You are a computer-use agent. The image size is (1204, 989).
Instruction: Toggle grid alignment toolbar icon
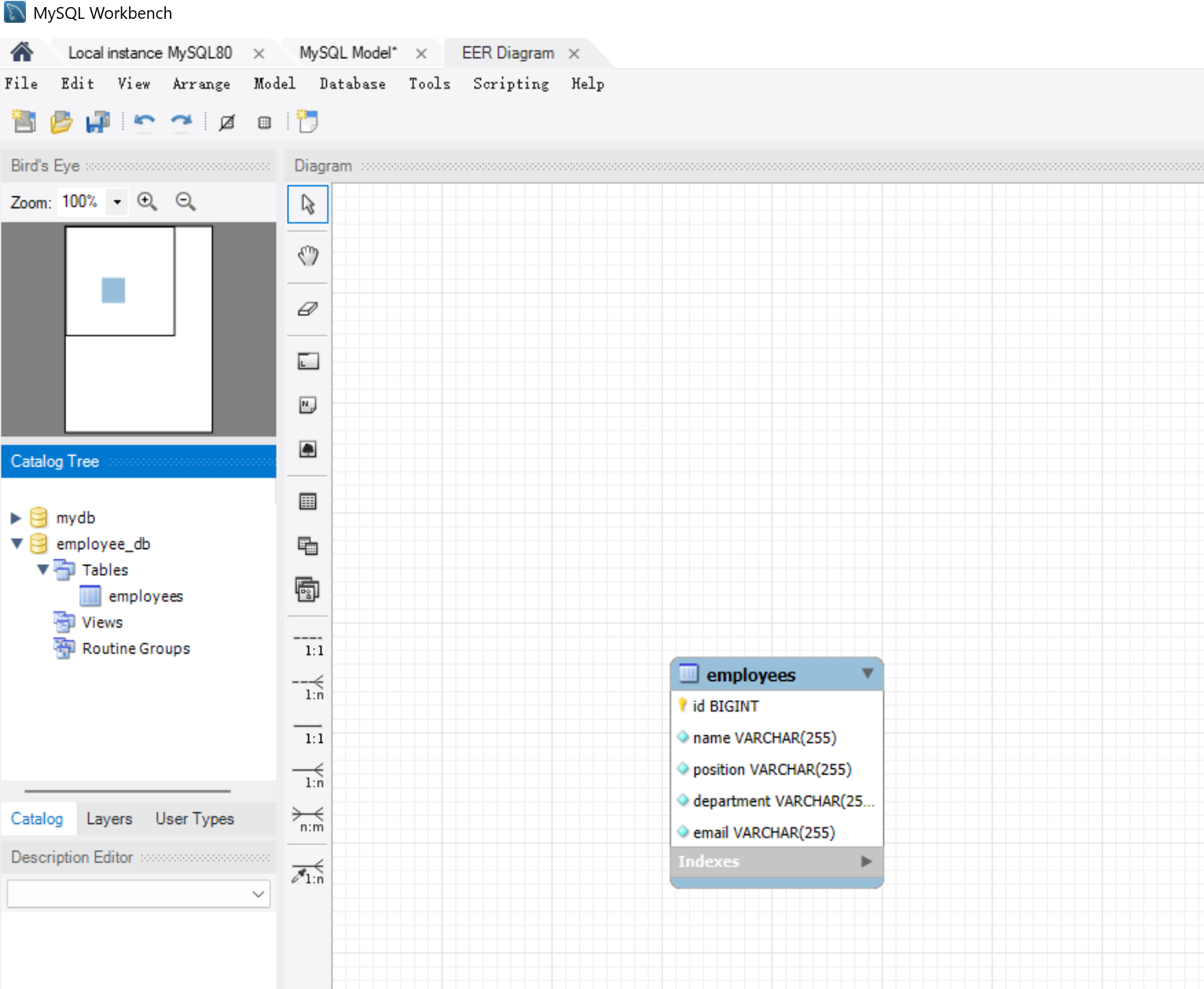point(227,122)
